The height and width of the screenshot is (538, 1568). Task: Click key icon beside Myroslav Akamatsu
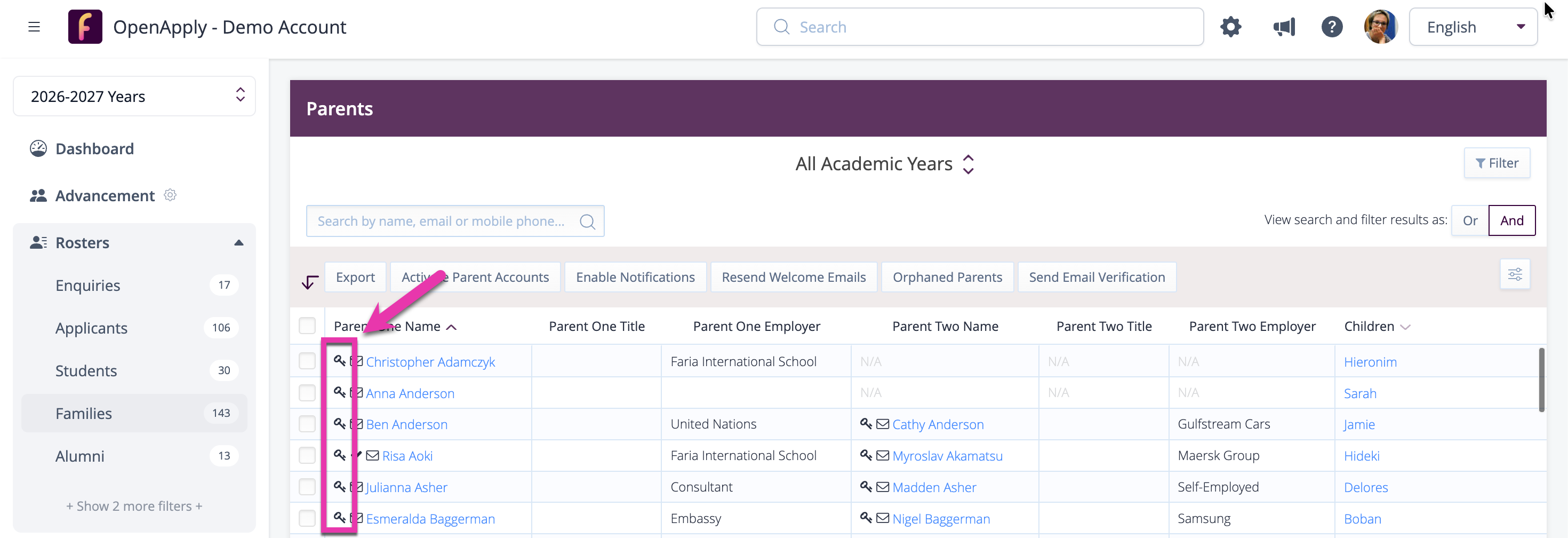(x=866, y=455)
